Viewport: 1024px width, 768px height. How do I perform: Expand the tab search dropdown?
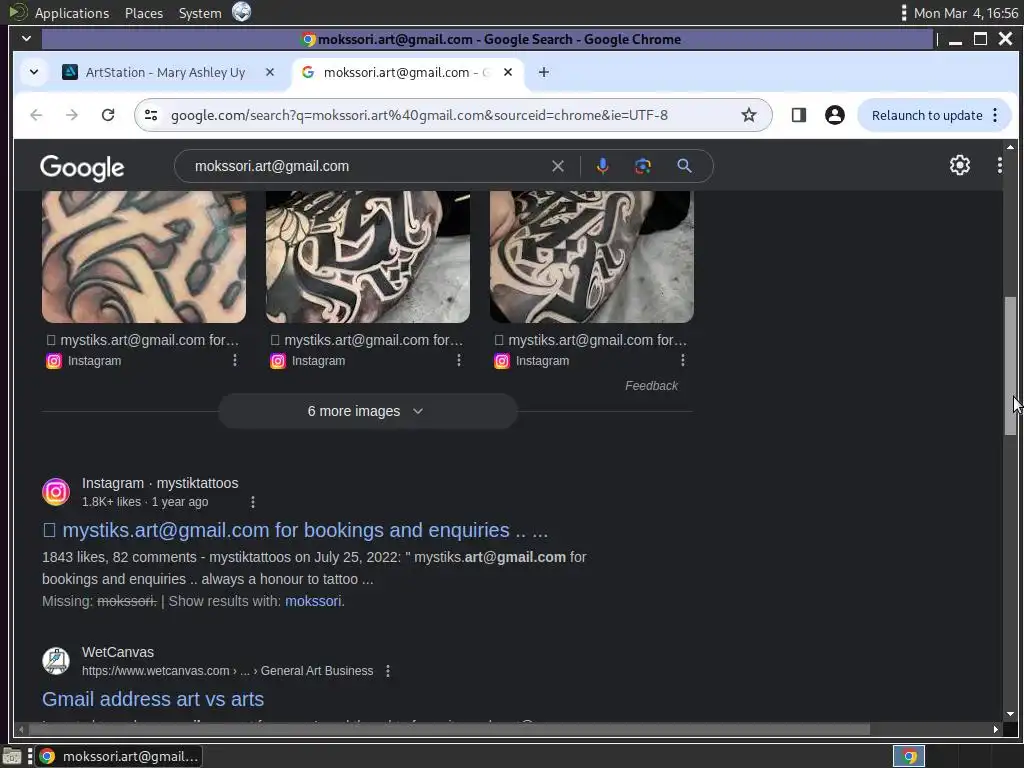[34, 72]
